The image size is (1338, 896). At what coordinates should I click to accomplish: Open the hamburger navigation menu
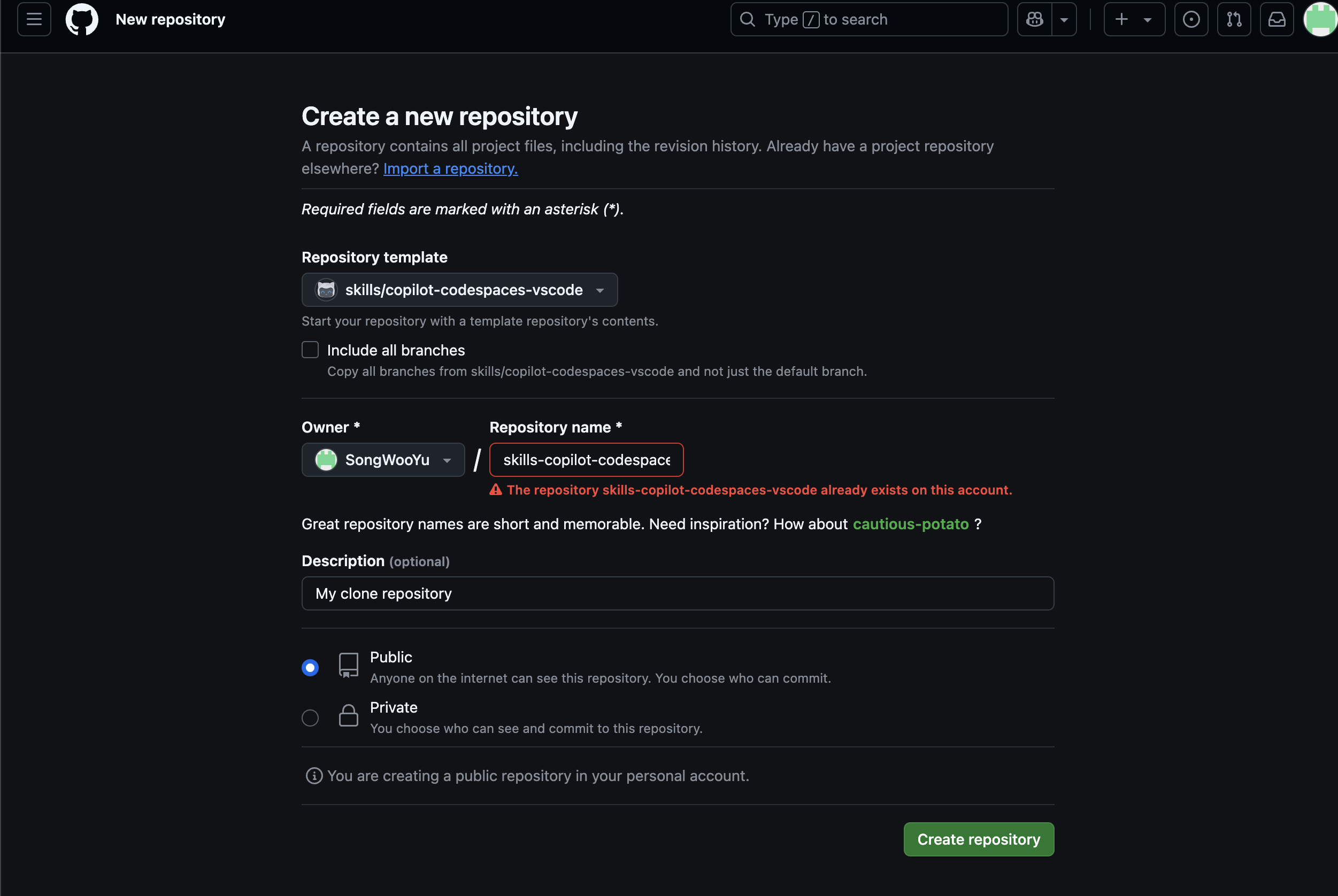coord(34,19)
